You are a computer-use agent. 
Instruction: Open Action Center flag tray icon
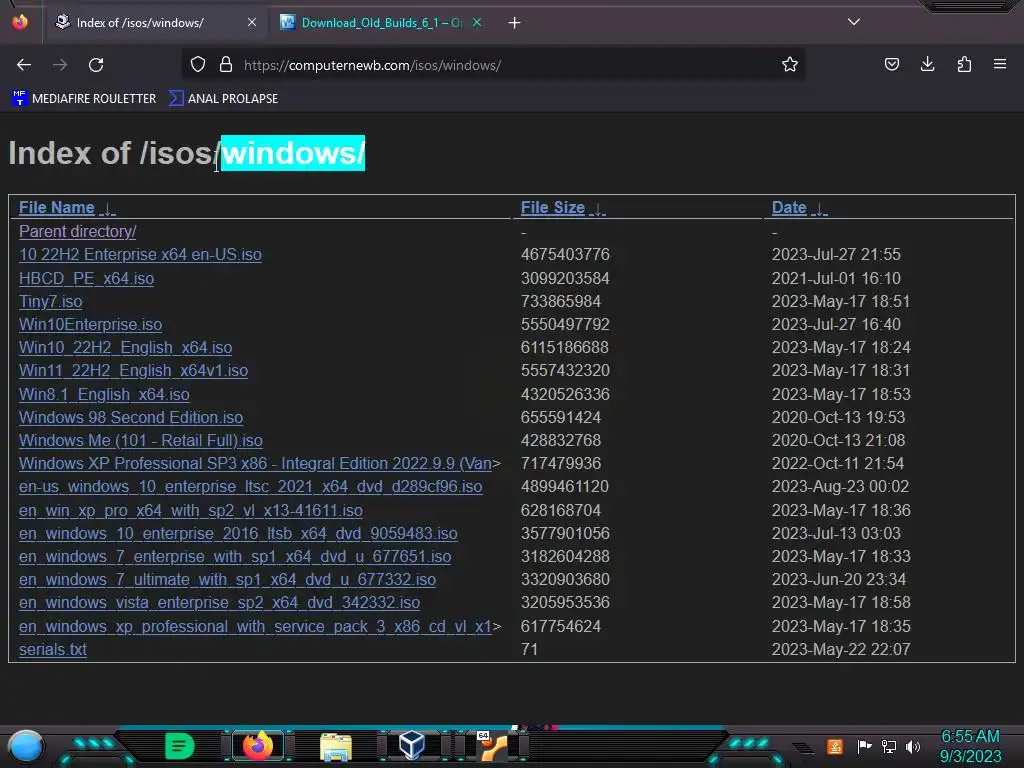click(x=864, y=746)
